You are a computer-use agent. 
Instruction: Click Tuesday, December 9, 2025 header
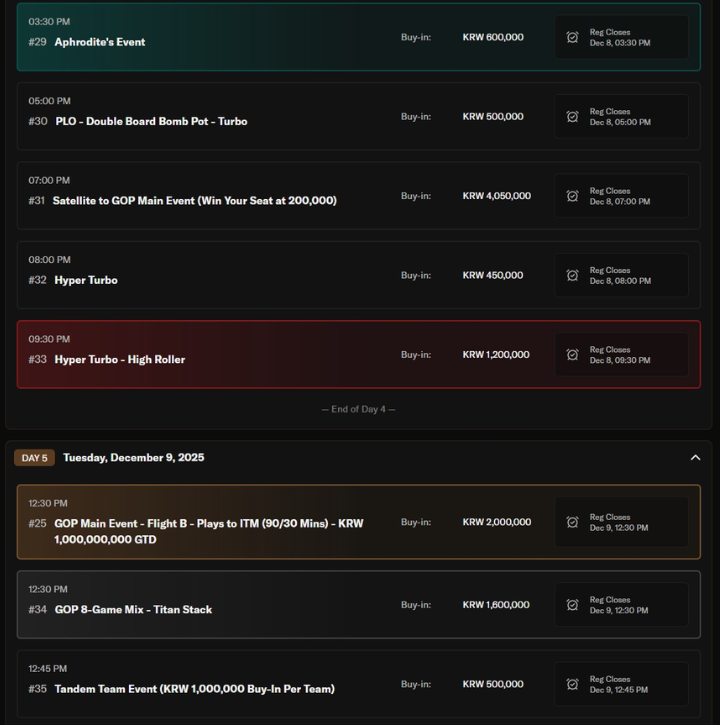click(x=133, y=458)
